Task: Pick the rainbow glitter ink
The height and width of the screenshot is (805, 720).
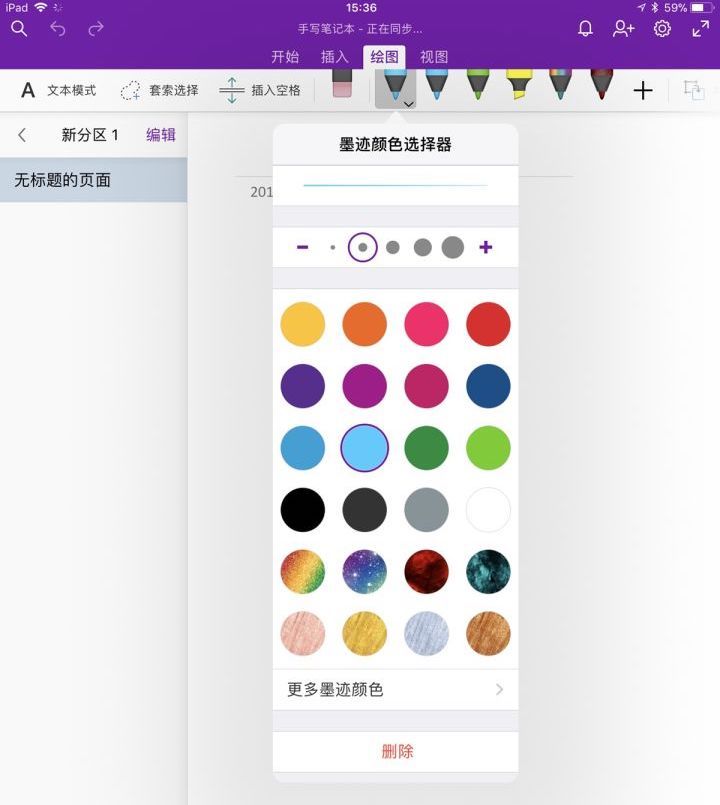Action: [302, 572]
